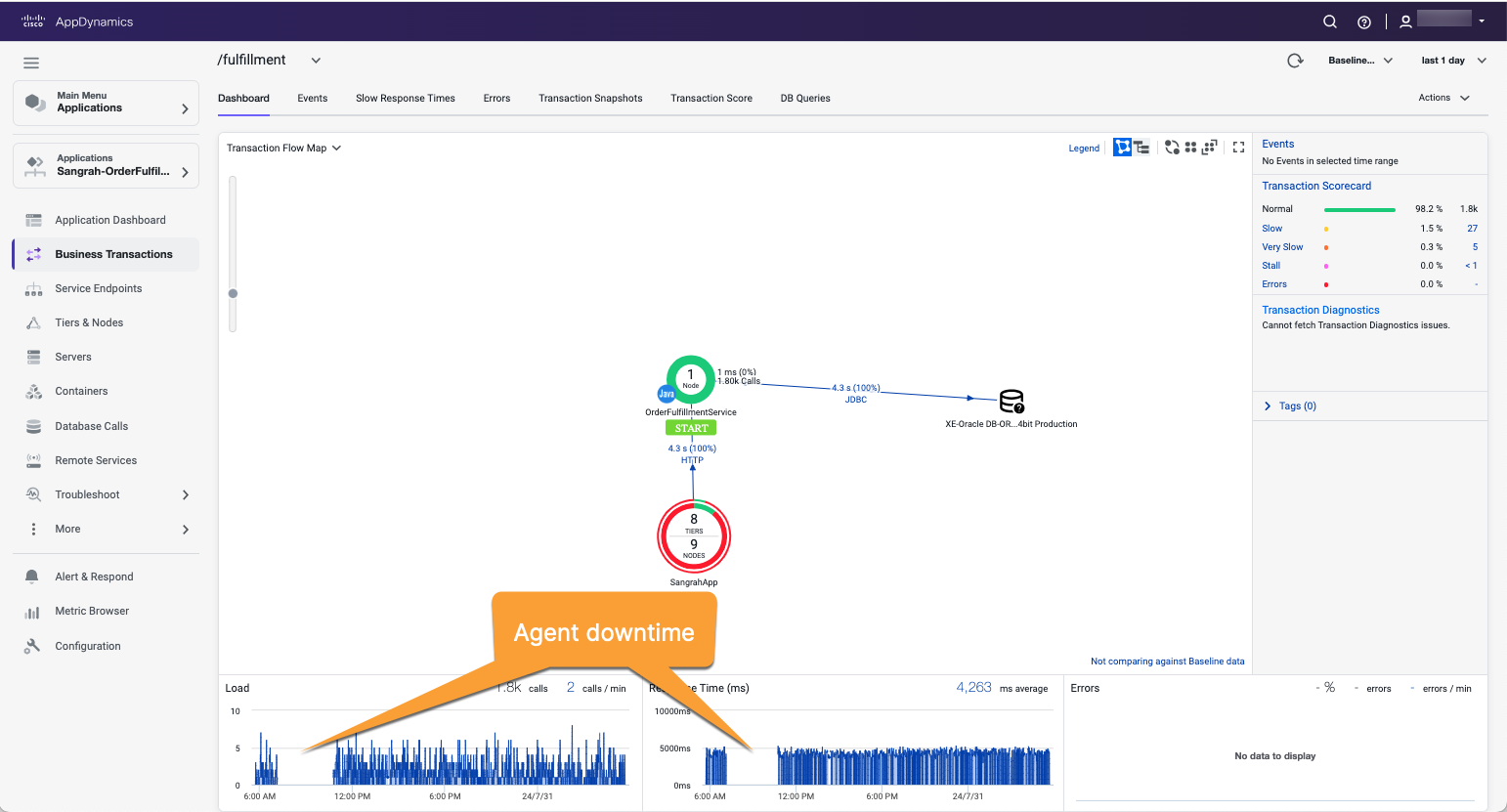Click the Java agent badge
Image resolution: width=1507 pixels, height=812 pixels.
[667, 394]
